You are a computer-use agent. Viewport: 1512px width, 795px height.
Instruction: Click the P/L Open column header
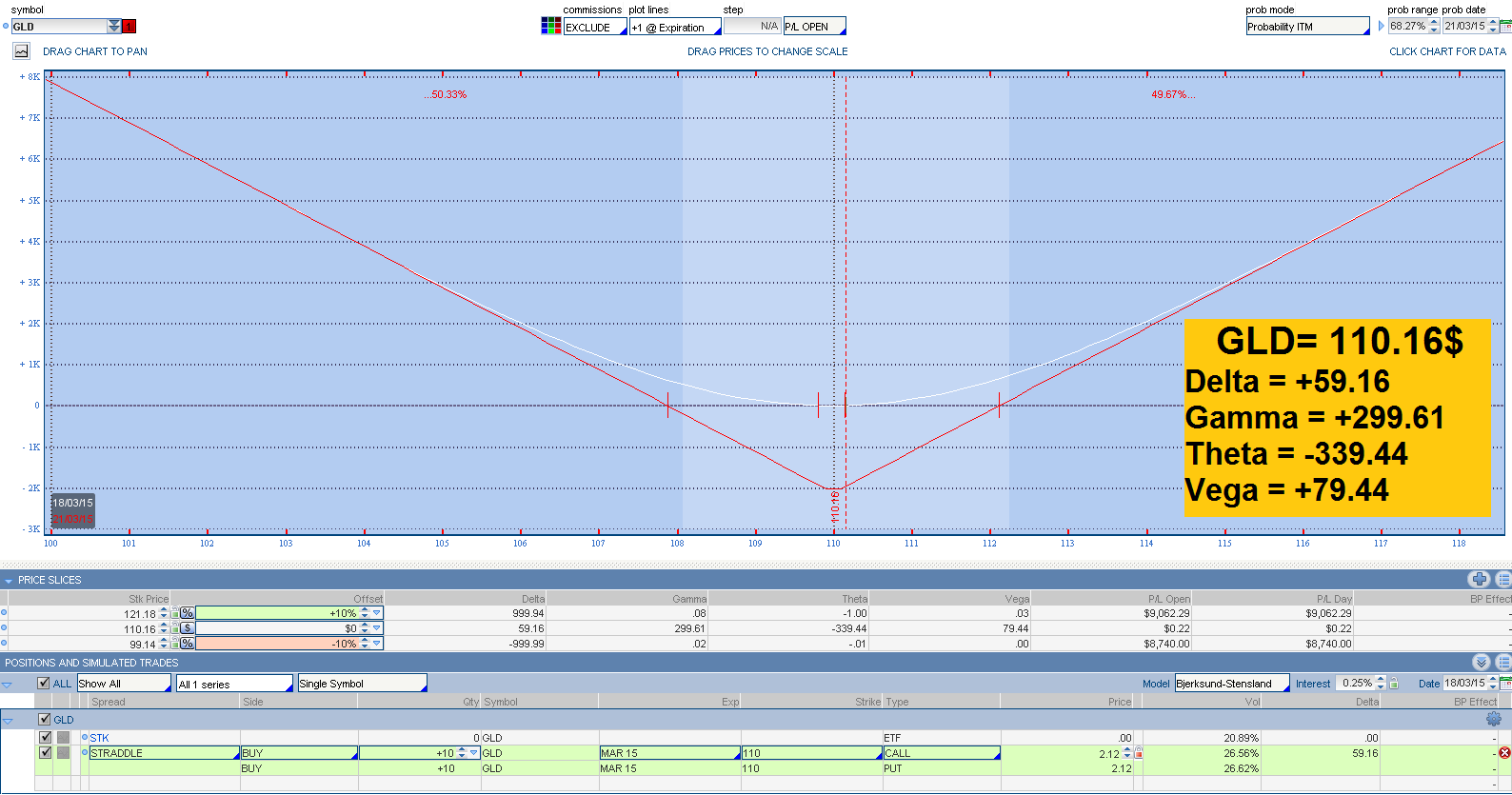click(1169, 599)
